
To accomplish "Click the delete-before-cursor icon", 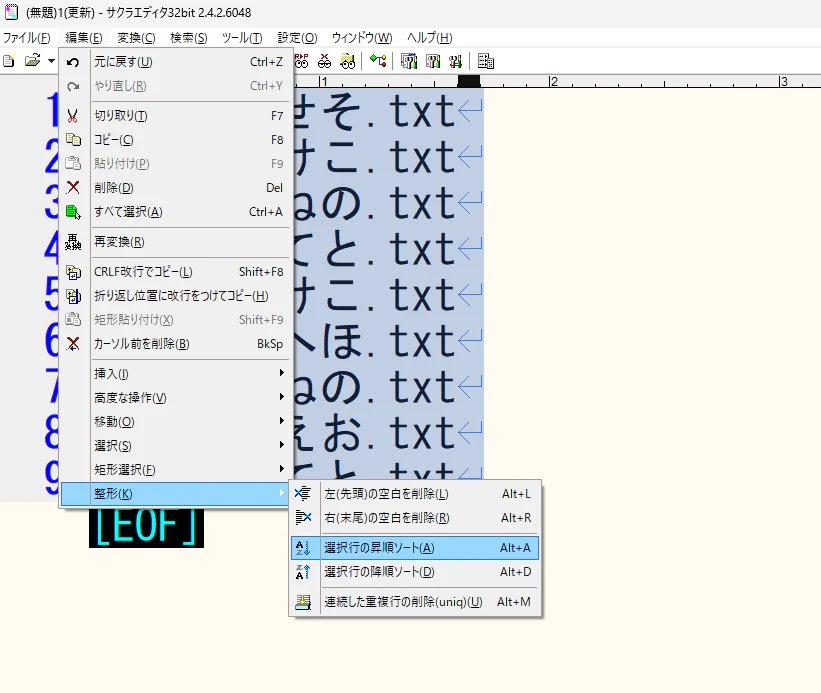I will [73, 344].
